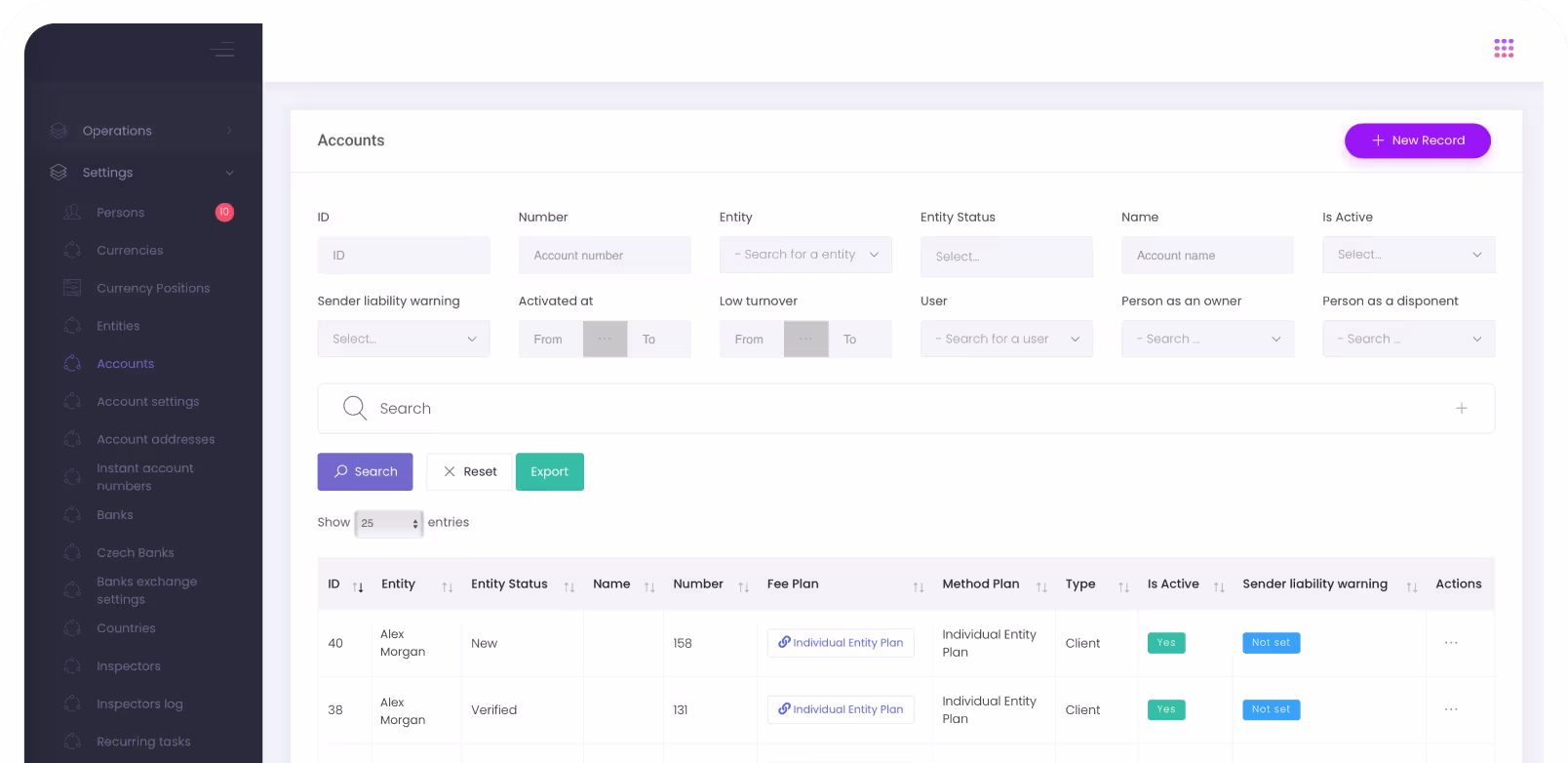Open Bank exchange settings in the sidebar
The height and width of the screenshot is (763, 1568).
(x=146, y=590)
